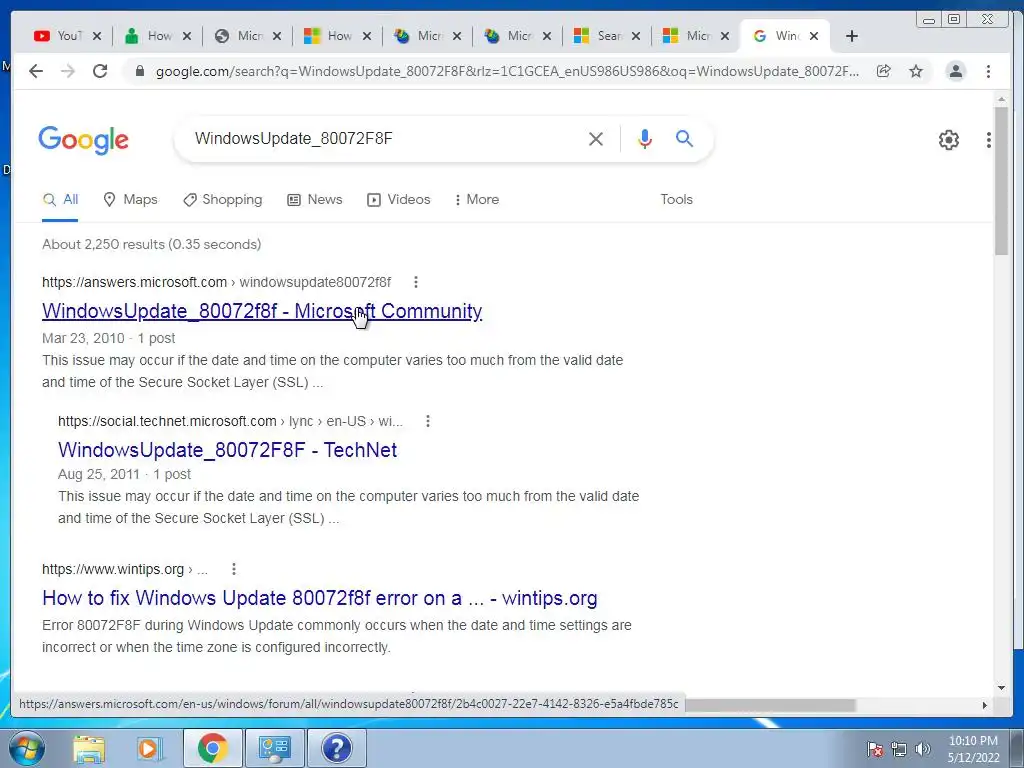This screenshot has height=768, width=1024.
Task: Close the YouTube tab
Action: click(97, 36)
